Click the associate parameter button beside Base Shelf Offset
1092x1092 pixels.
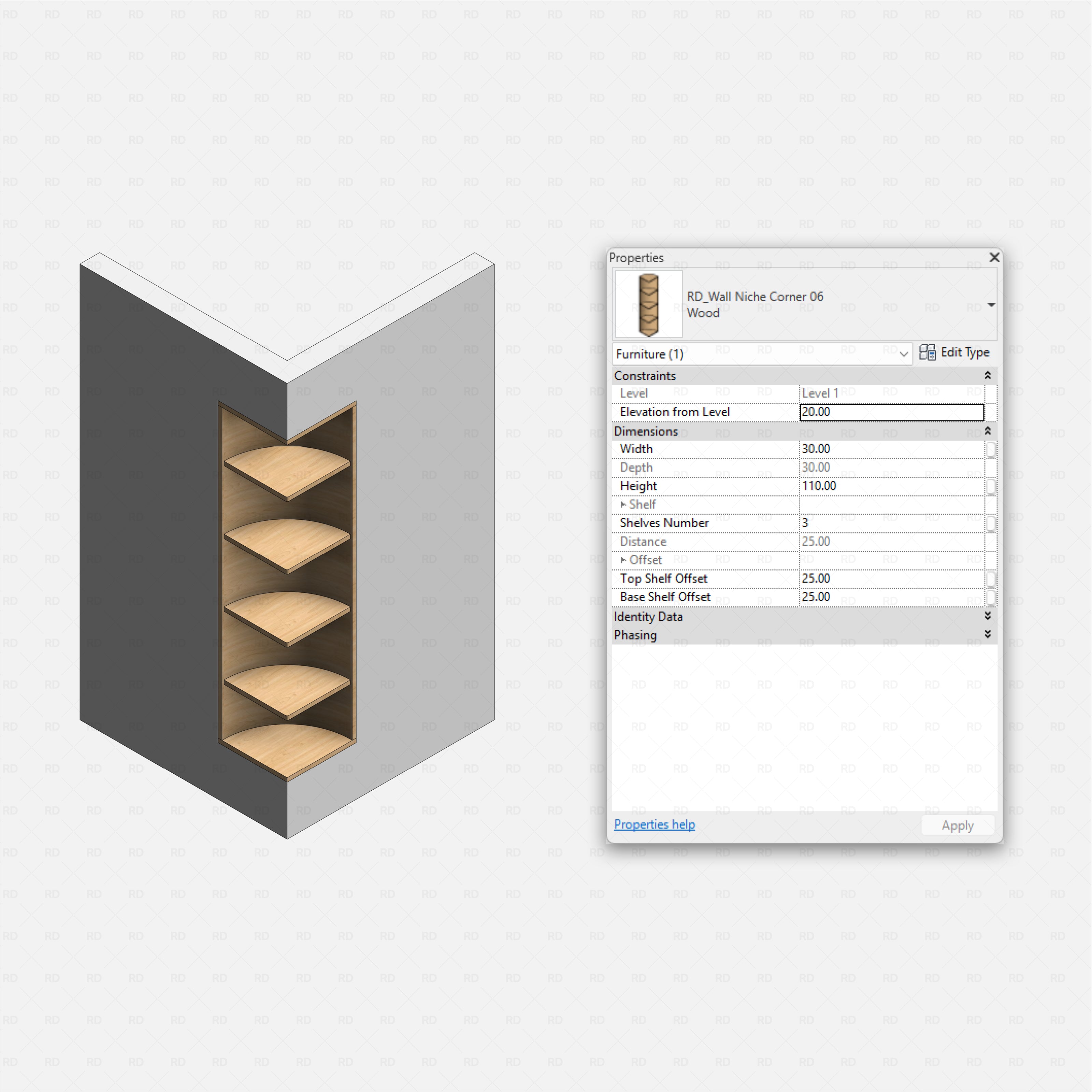pos(992,597)
